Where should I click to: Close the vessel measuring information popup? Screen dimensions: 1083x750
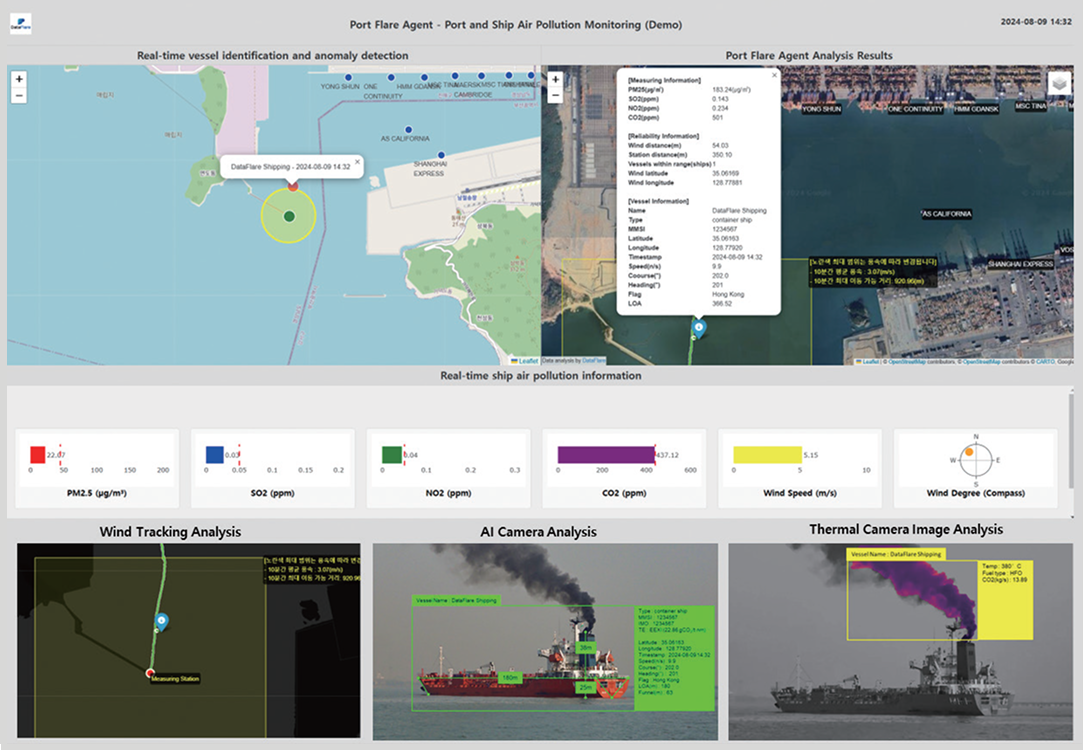[772, 74]
